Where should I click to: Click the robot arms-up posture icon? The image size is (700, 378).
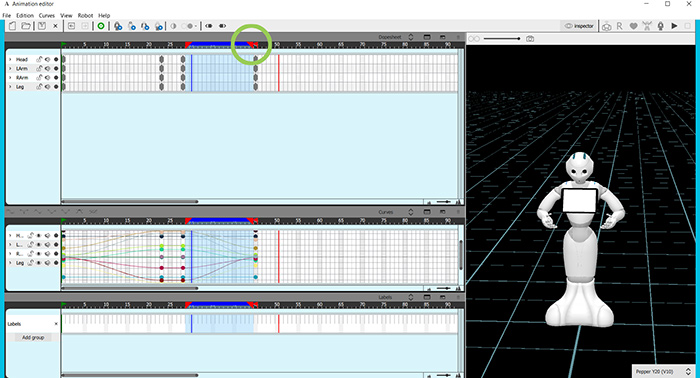(647, 26)
